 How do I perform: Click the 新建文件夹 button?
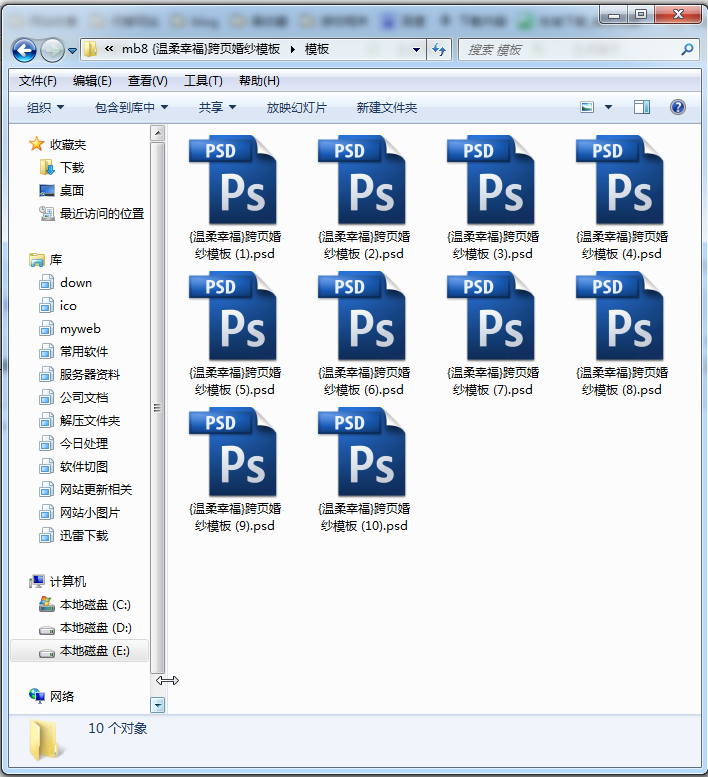[387, 108]
